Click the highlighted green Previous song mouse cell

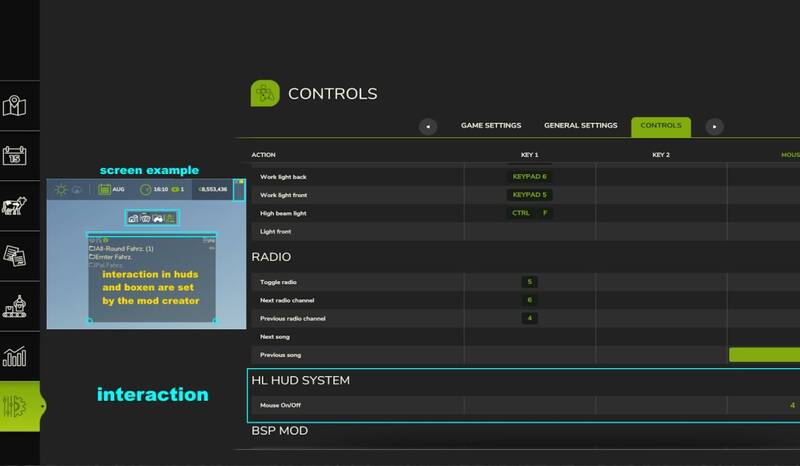(x=764, y=355)
